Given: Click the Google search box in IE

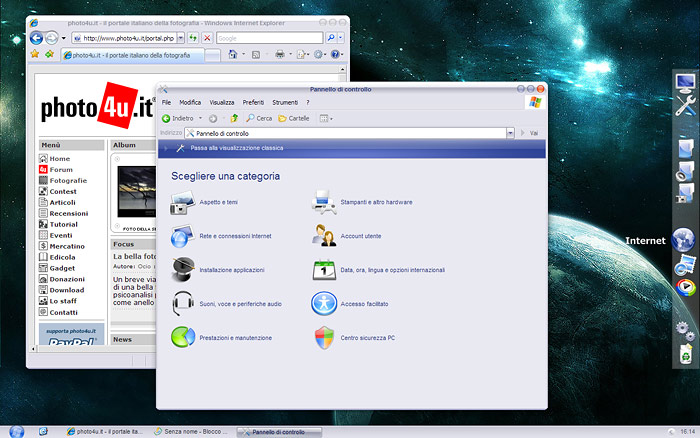Looking at the screenshot, I should 270,38.
